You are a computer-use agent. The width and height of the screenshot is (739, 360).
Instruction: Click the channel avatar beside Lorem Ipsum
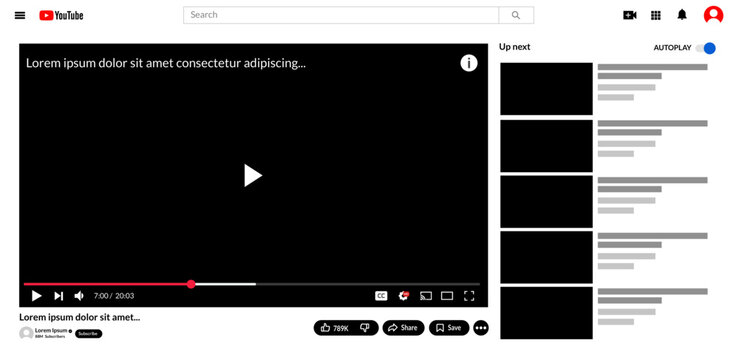point(26,333)
